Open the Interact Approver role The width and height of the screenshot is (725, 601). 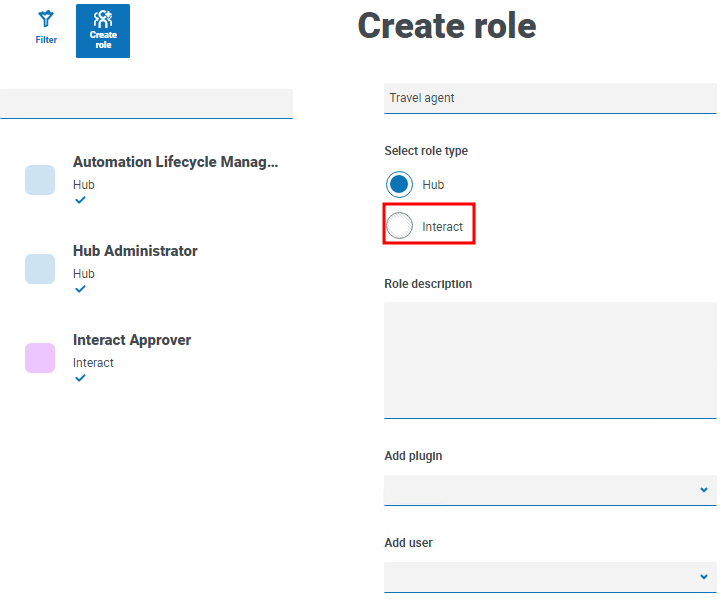coord(132,340)
